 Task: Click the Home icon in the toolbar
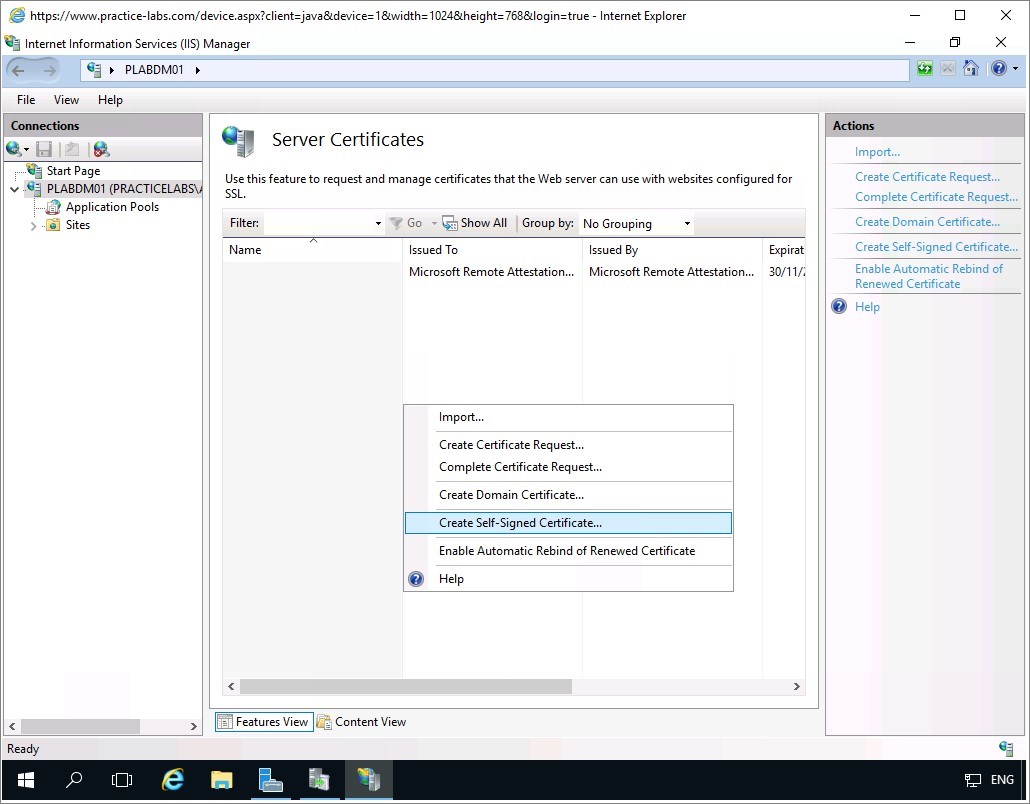(x=970, y=69)
